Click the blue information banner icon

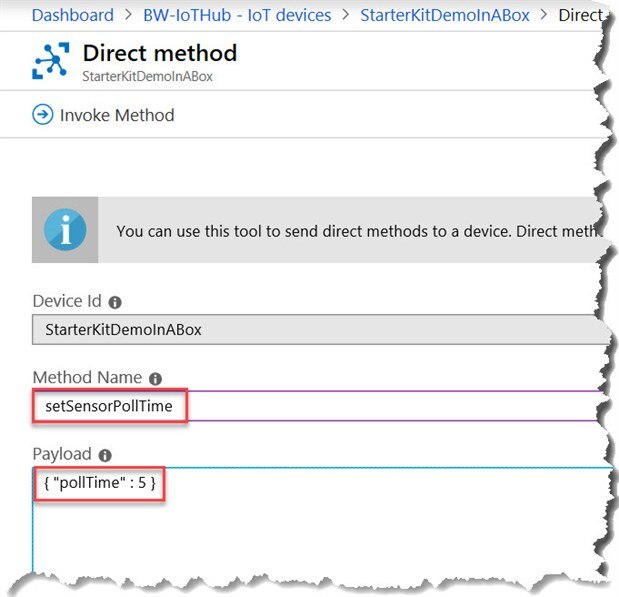(65, 231)
